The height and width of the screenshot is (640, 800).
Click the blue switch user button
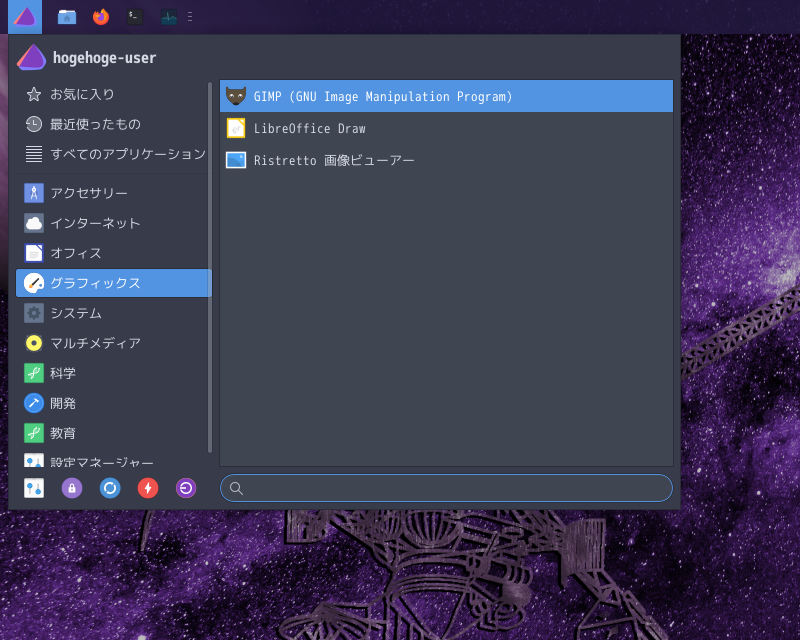pyautogui.click(x=110, y=488)
